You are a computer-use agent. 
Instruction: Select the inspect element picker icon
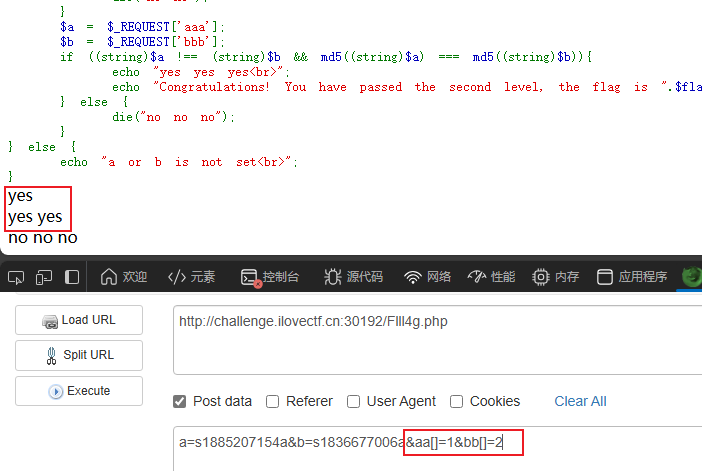16,278
